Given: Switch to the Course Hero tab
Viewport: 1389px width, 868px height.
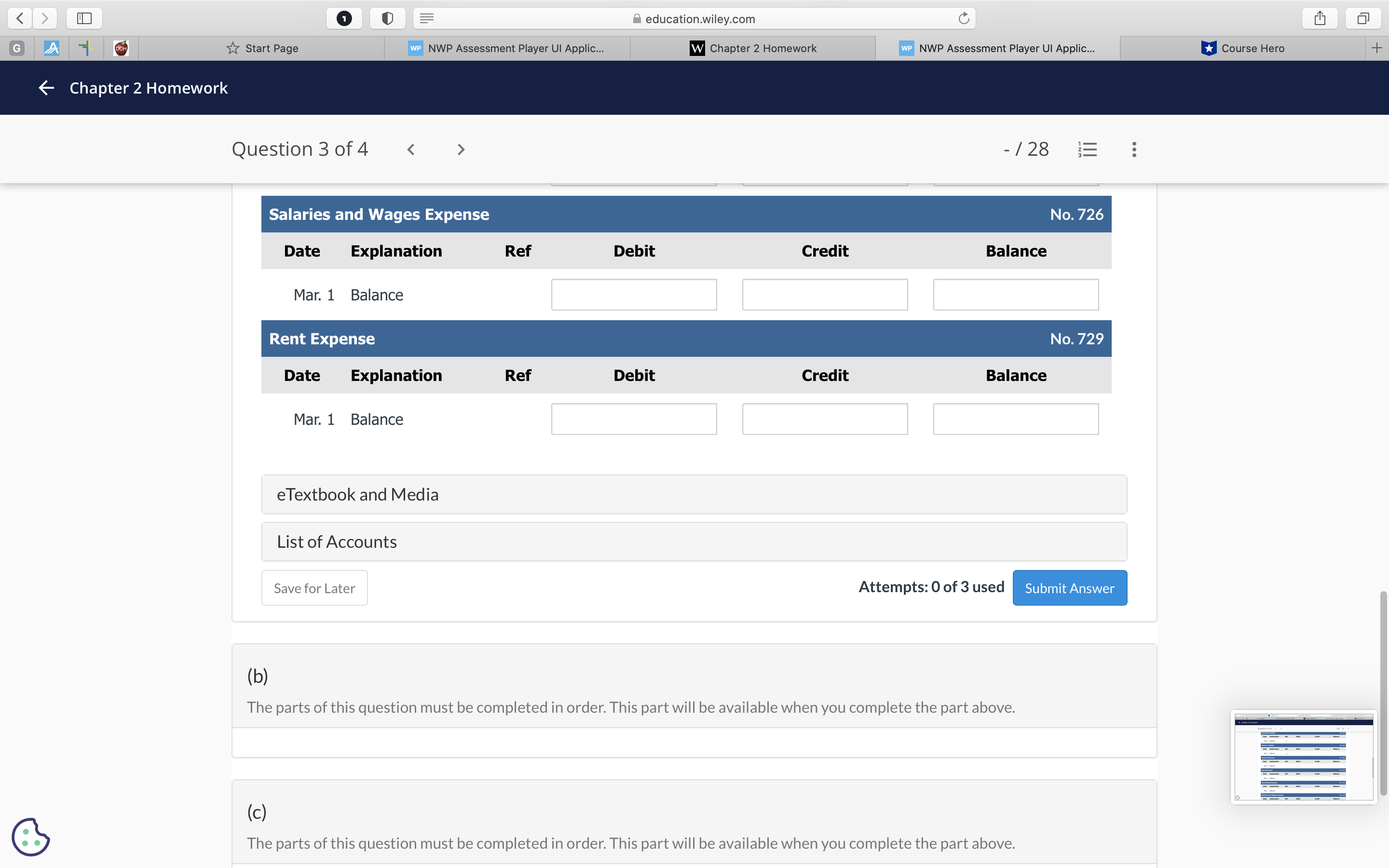Looking at the screenshot, I should [x=1243, y=48].
